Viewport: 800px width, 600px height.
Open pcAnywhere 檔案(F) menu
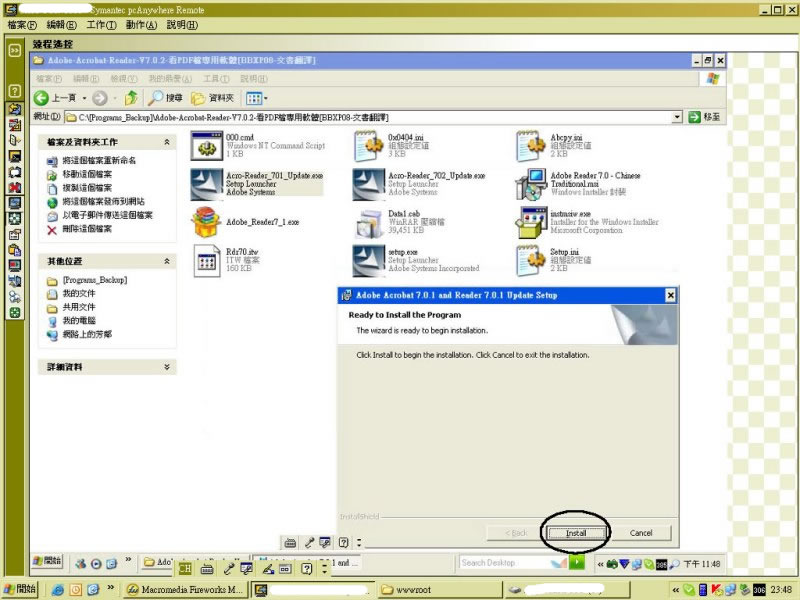pyautogui.click(x=22, y=25)
